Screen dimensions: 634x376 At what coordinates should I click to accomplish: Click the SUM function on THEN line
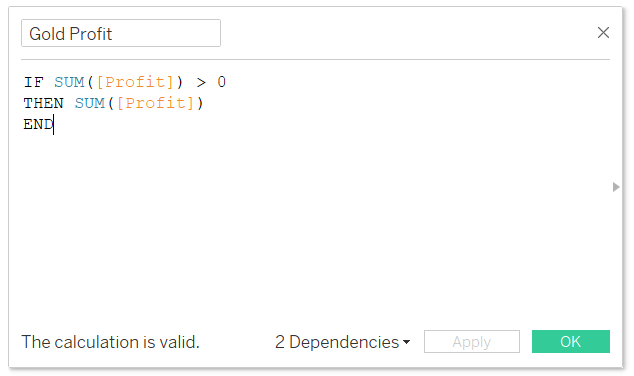pyautogui.click(x=89, y=103)
